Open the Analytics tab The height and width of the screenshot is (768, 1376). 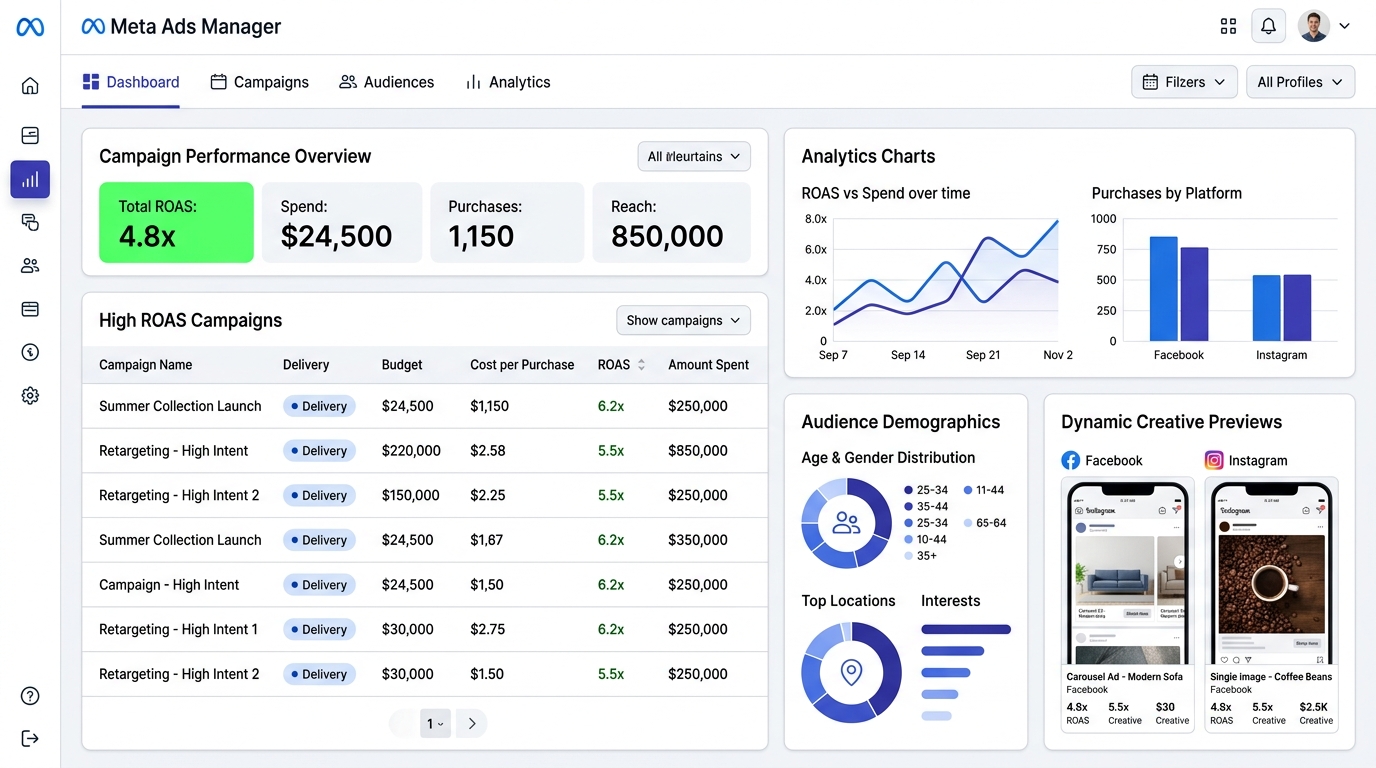click(508, 82)
